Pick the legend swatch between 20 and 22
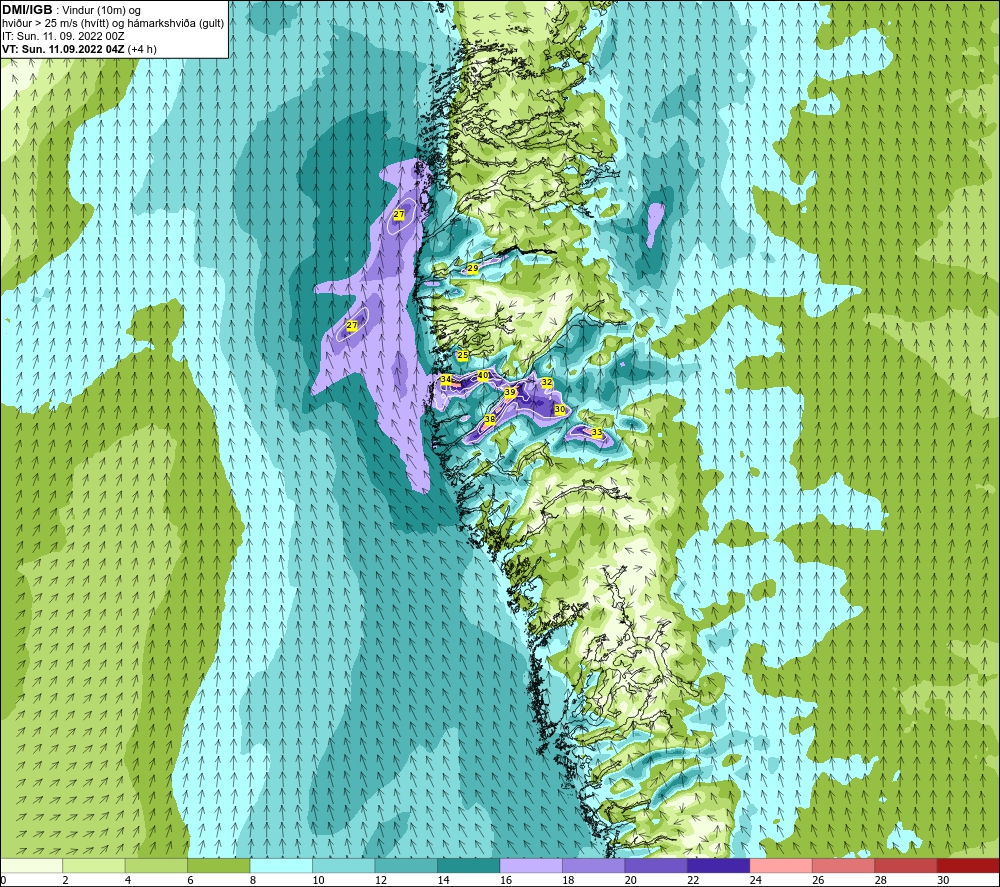Viewport: 1000px width, 887px height. 656,865
